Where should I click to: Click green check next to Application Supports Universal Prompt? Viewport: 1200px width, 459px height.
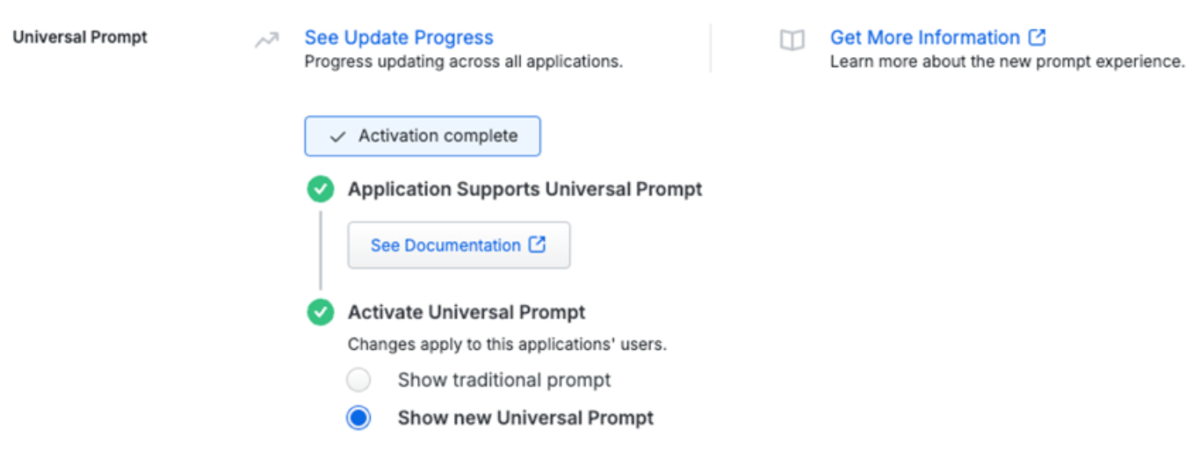point(320,189)
